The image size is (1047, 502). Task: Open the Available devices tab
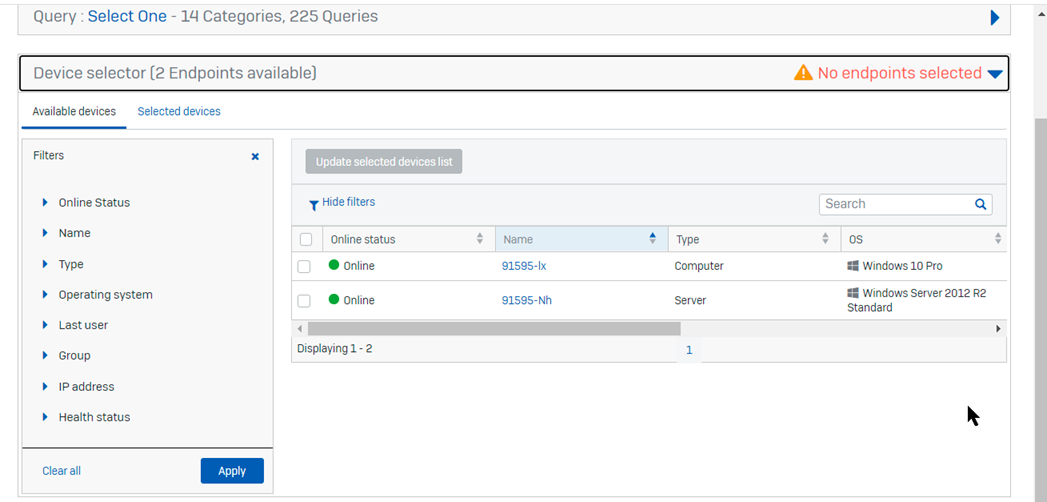(x=74, y=112)
